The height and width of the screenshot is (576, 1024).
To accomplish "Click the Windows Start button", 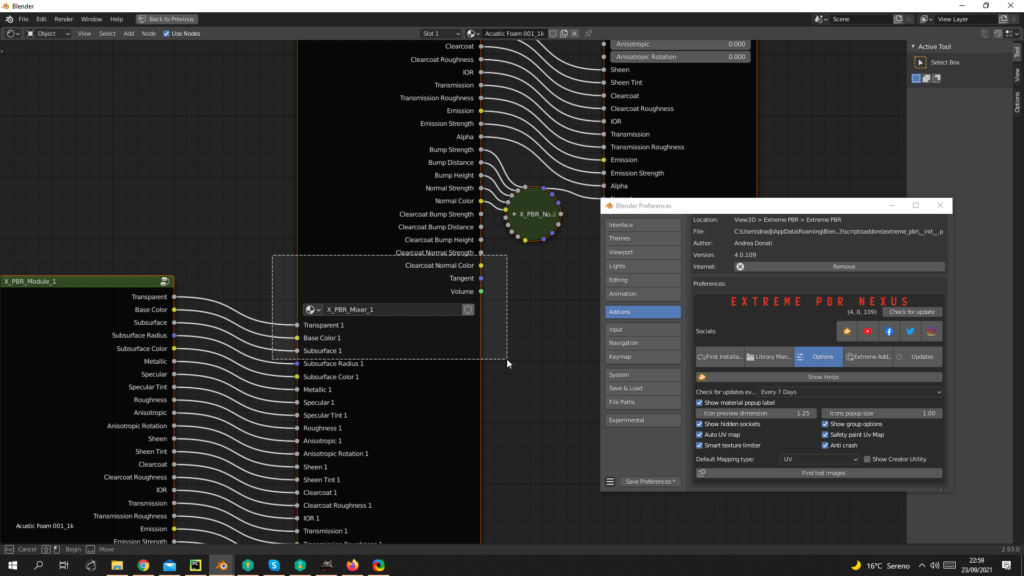I will [x=12, y=566].
